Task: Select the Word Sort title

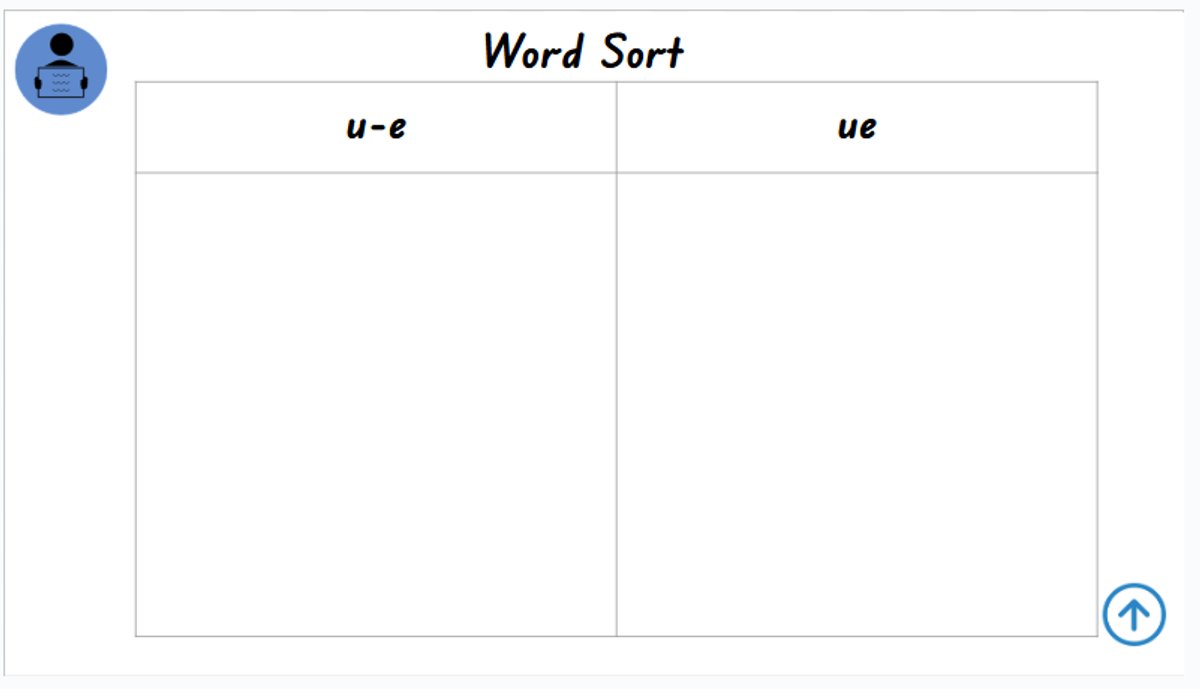Action: point(583,51)
